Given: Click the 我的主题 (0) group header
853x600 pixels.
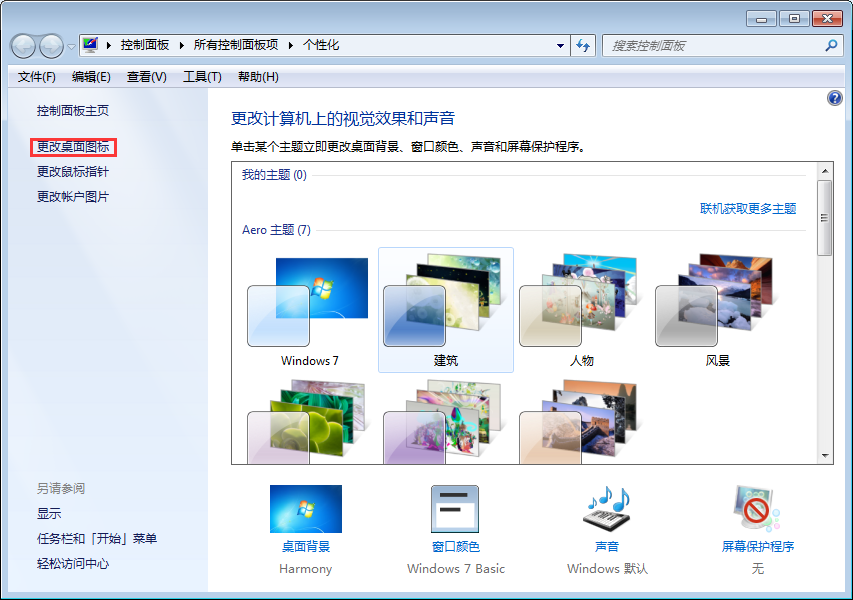Looking at the screenshot, I should (x=274, y=175).
